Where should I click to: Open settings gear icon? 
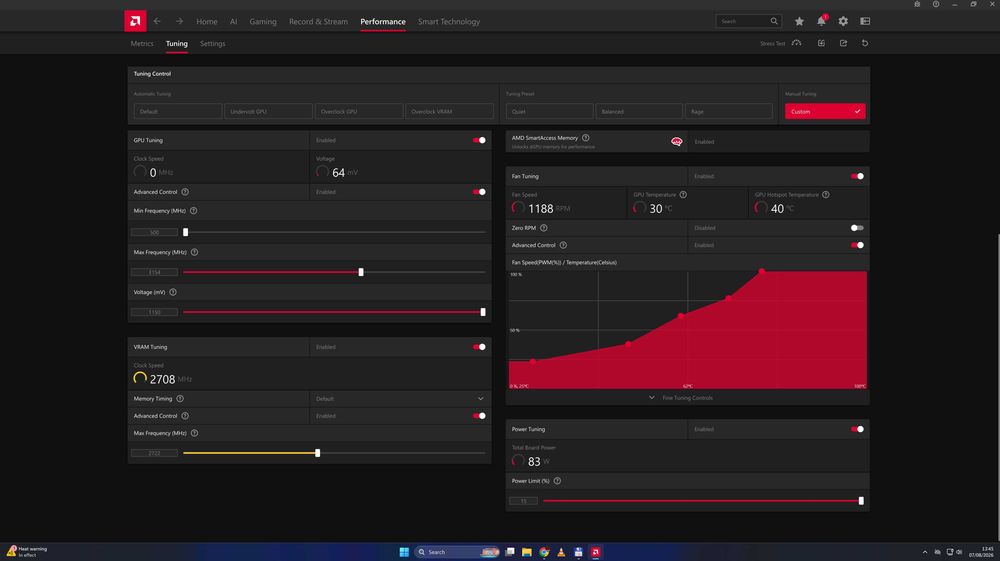point(843,21)
